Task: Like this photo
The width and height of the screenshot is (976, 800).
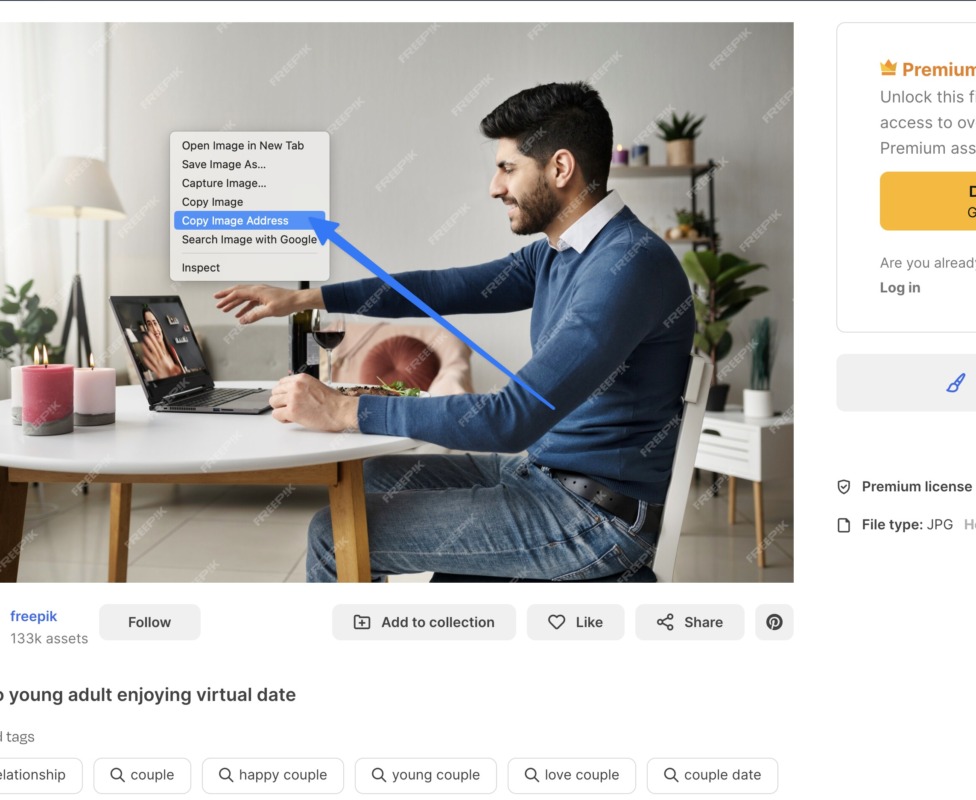Action: click(x=575, y=622)
